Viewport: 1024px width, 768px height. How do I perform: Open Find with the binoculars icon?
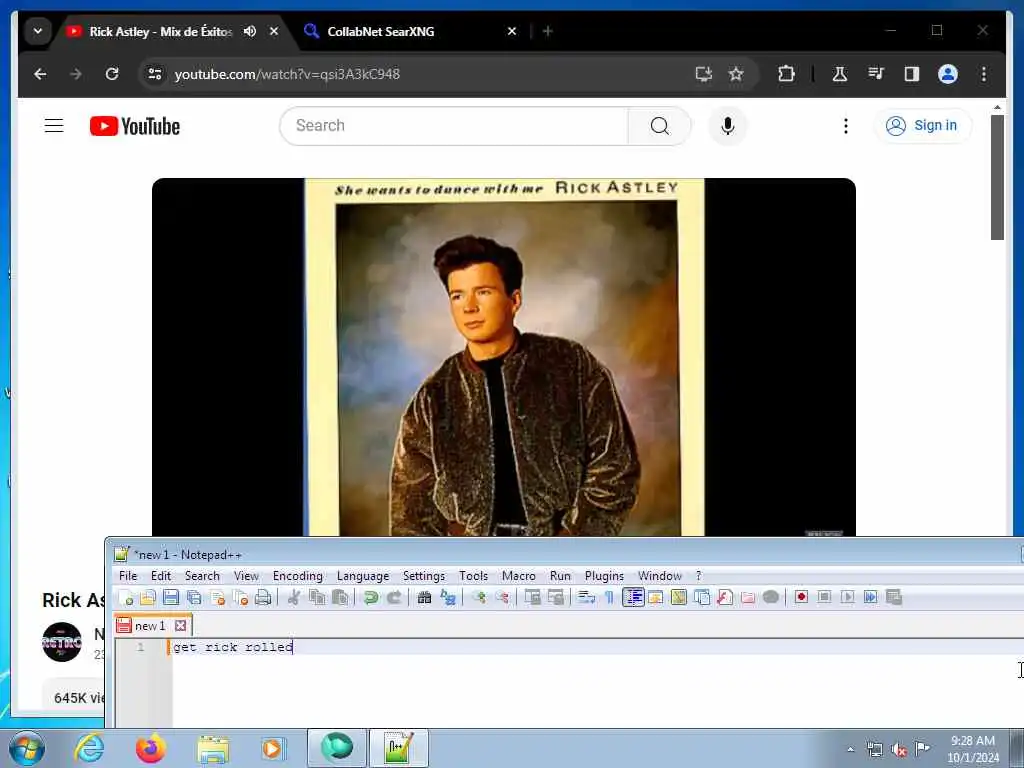(x=424, y=597)
